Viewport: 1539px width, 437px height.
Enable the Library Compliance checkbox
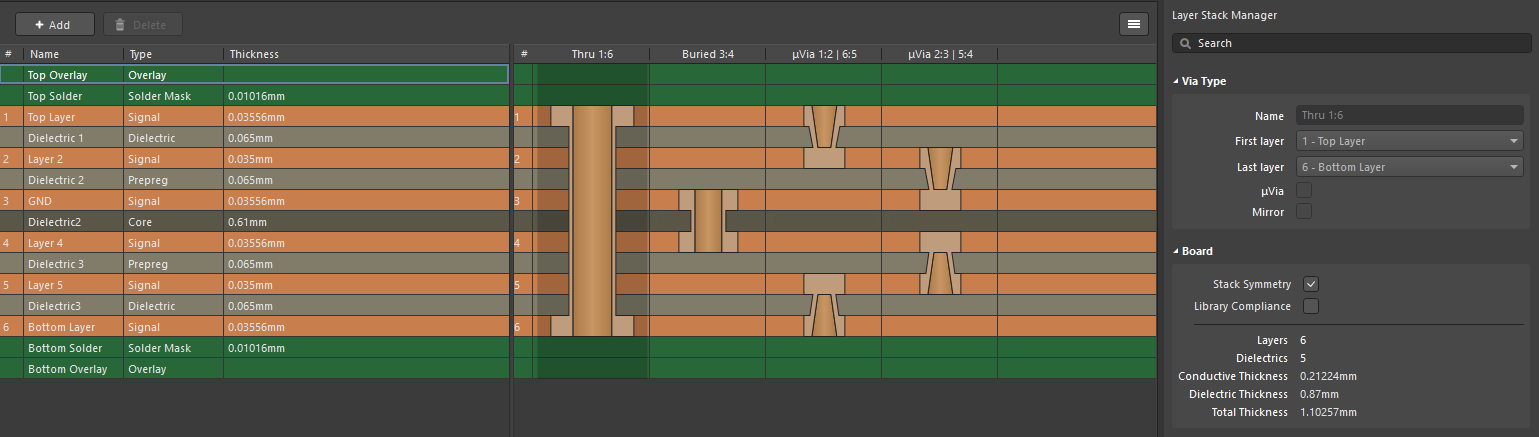pos(1311,306)
